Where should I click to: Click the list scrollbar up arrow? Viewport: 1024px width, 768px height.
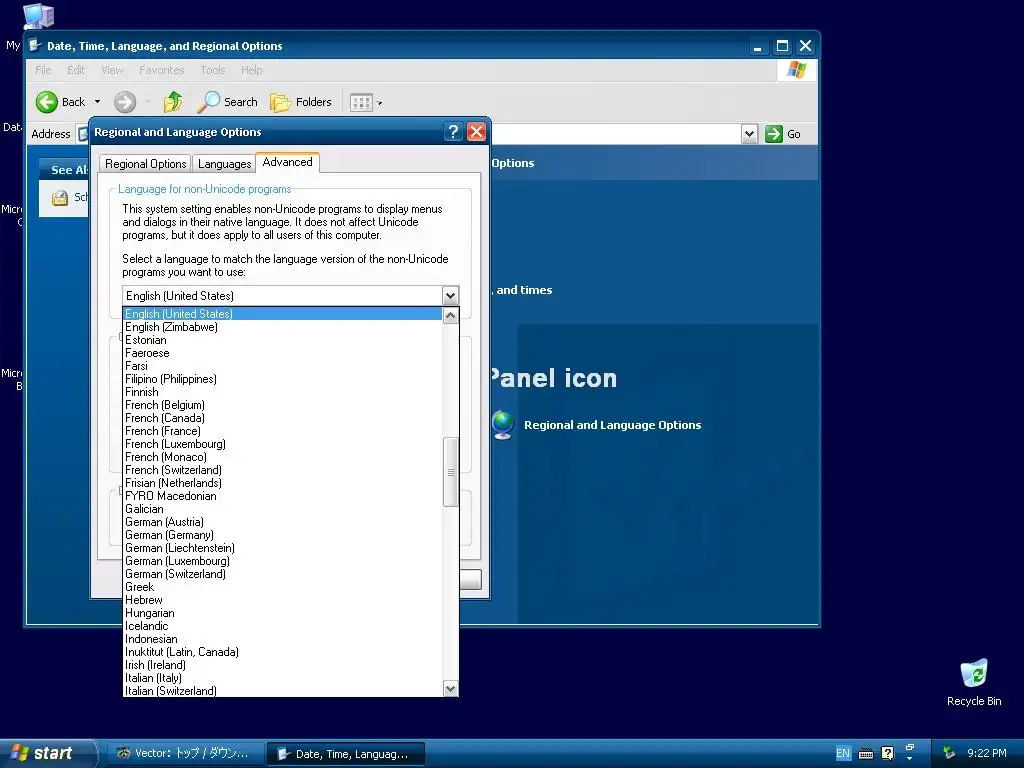pos(451,316)
